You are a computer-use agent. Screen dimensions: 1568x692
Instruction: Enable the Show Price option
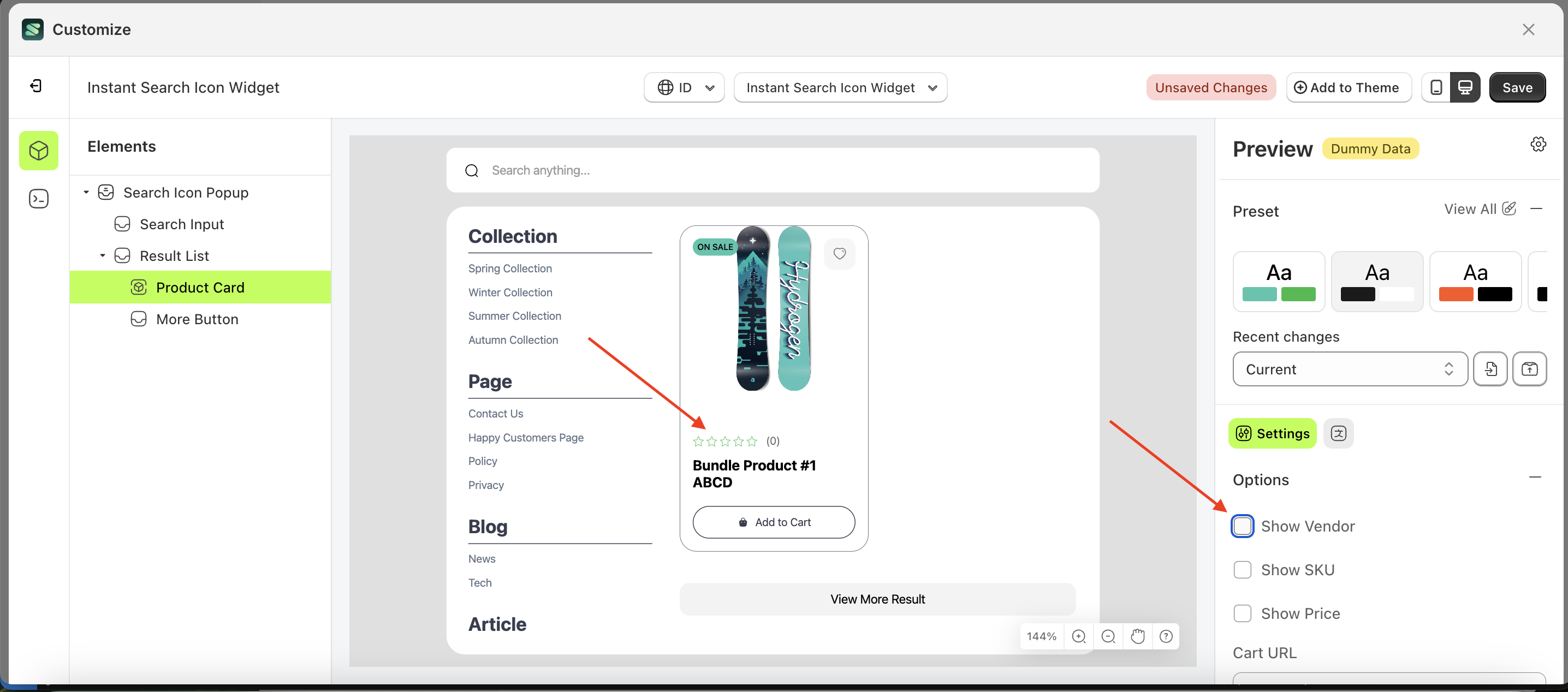[1243, 613]
